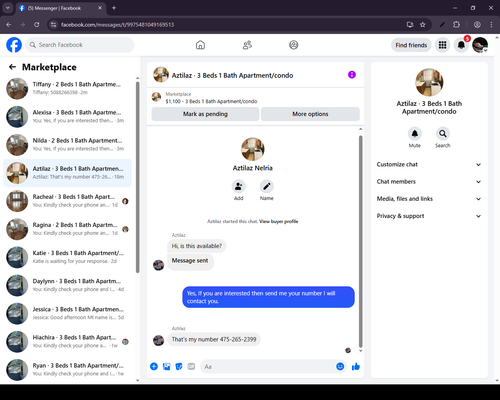Reload the page in the browser
The width and height of the screenshot is (500, 400).
point(37,25)
